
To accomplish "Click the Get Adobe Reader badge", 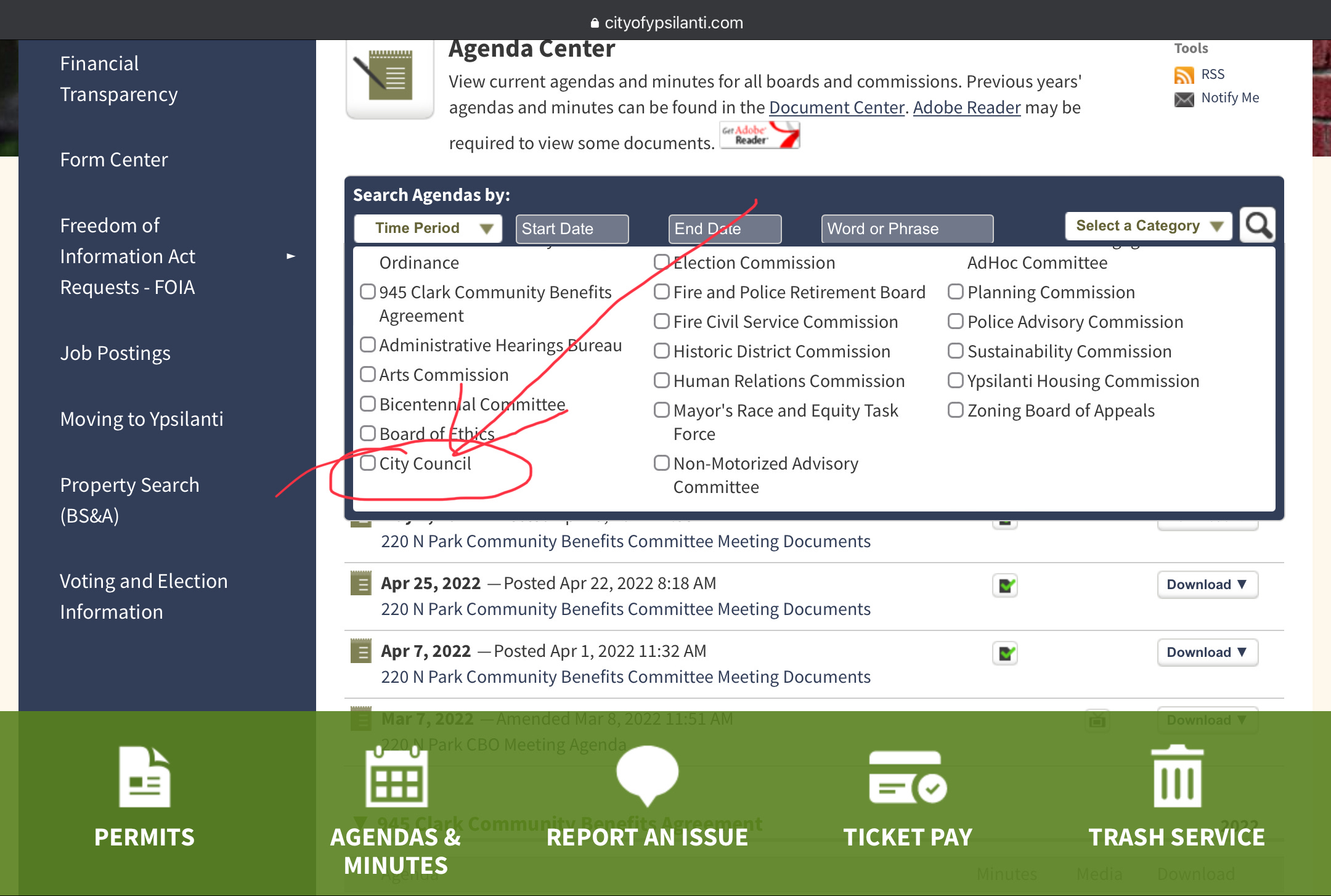I will 759,135.
